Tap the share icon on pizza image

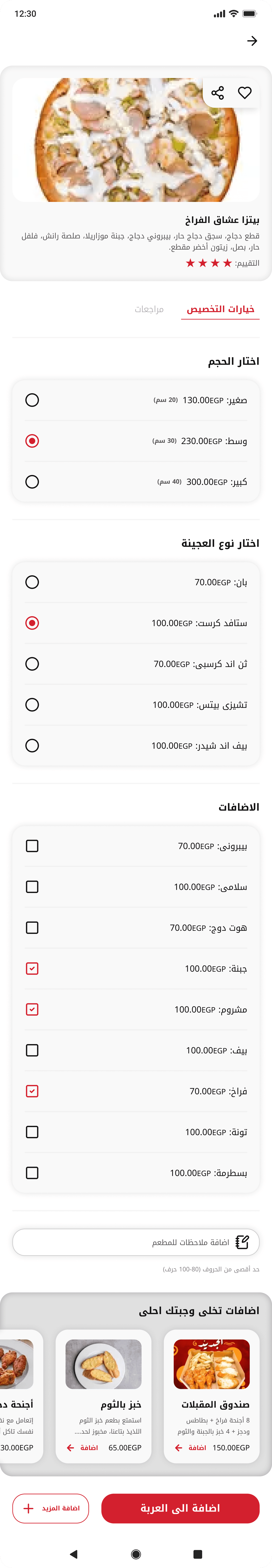tap(217, 93)
